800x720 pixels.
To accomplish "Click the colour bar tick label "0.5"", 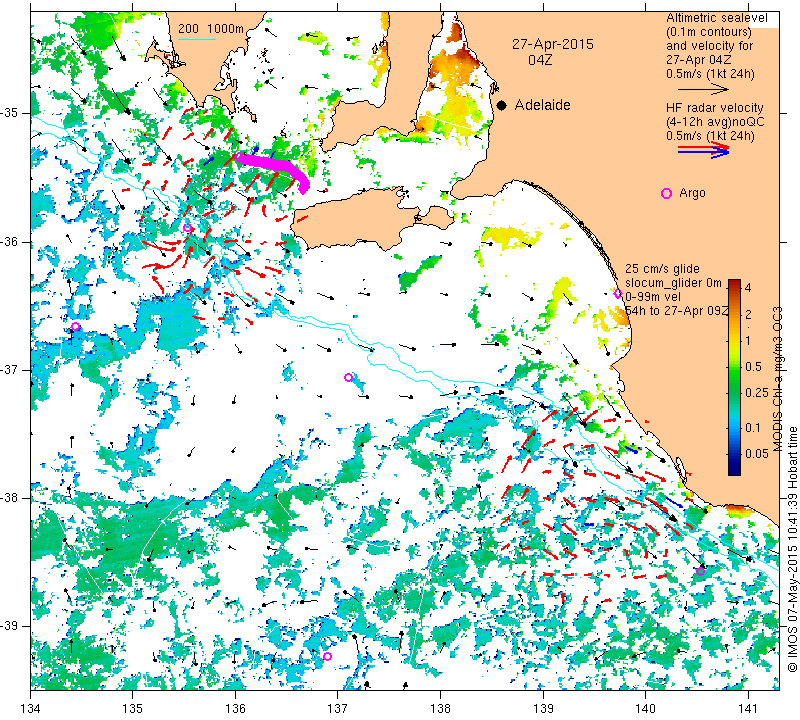I will [753, 366].
